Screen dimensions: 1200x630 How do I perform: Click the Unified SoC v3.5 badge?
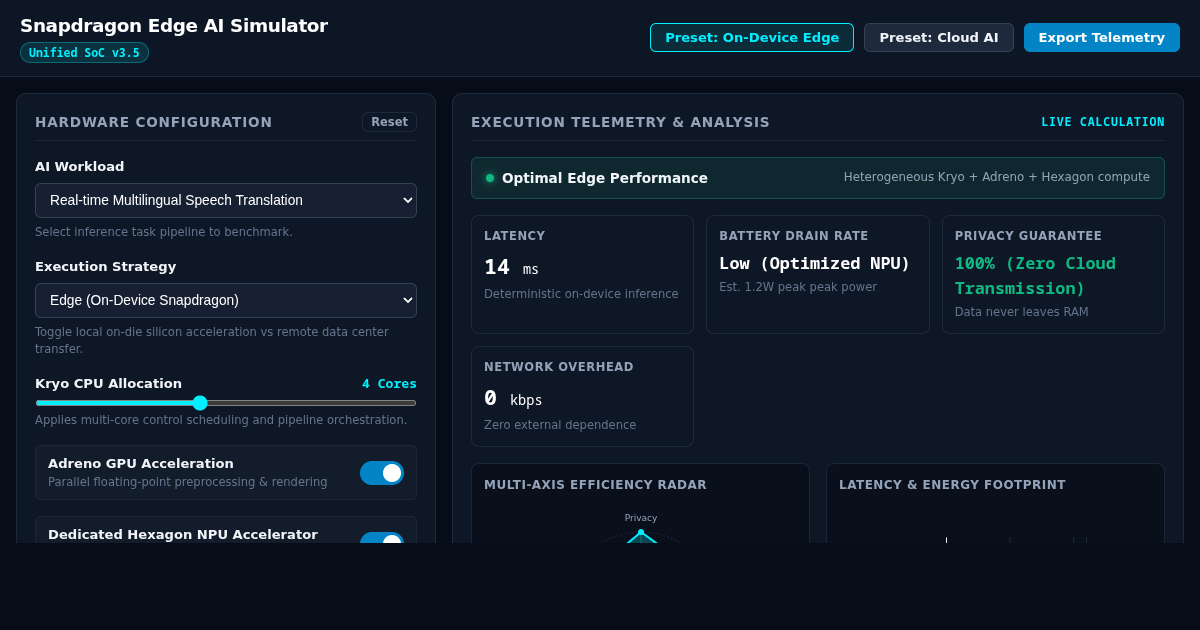pyautogui.click(x=84, y=53)
